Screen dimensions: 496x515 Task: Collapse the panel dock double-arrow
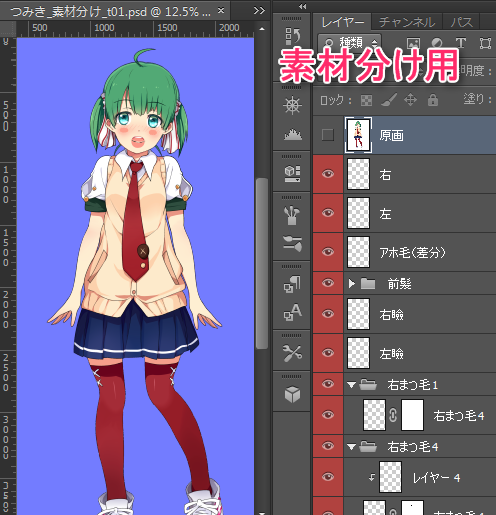(303, 6)
